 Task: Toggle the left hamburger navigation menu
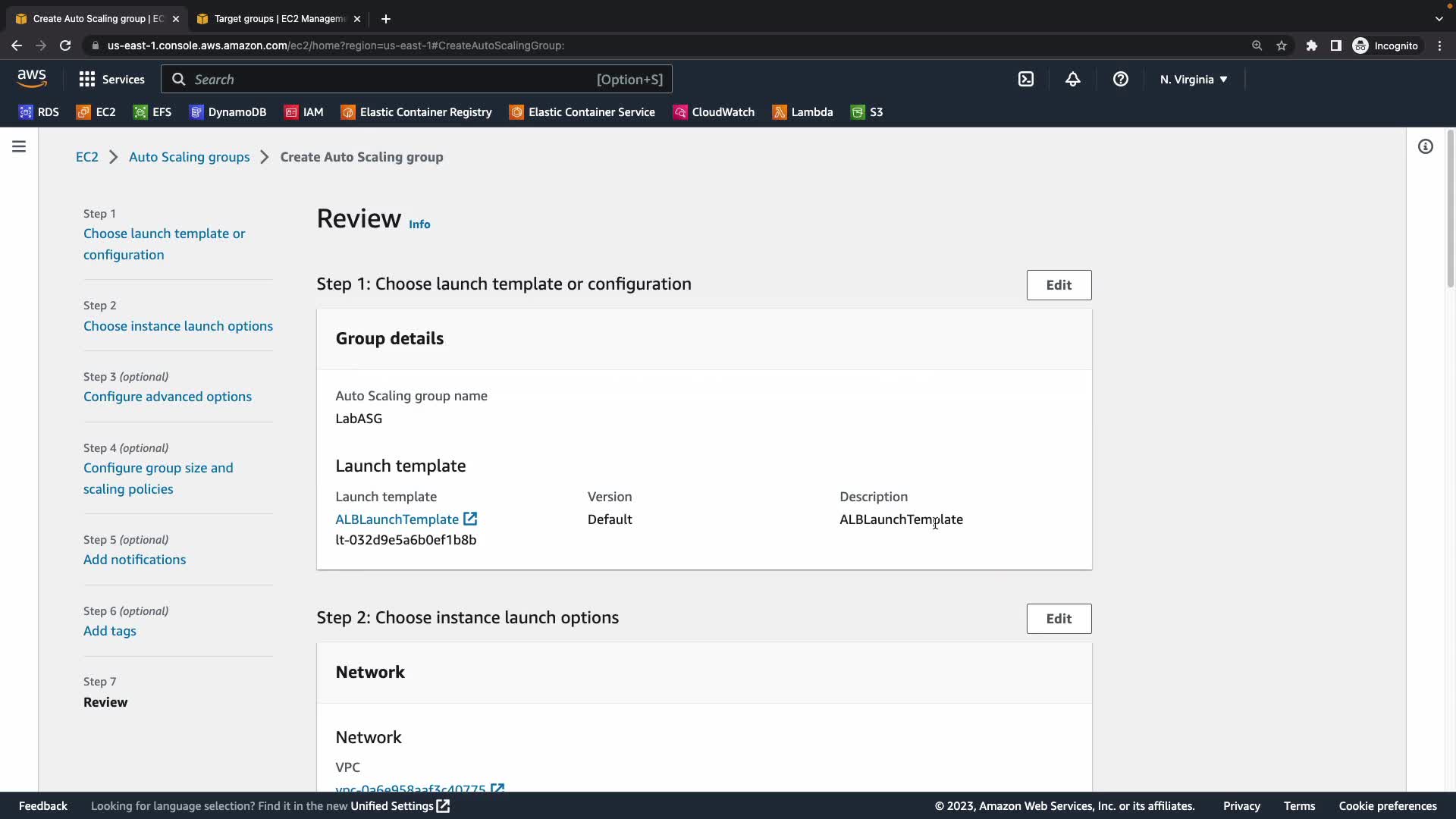(19, 146)
